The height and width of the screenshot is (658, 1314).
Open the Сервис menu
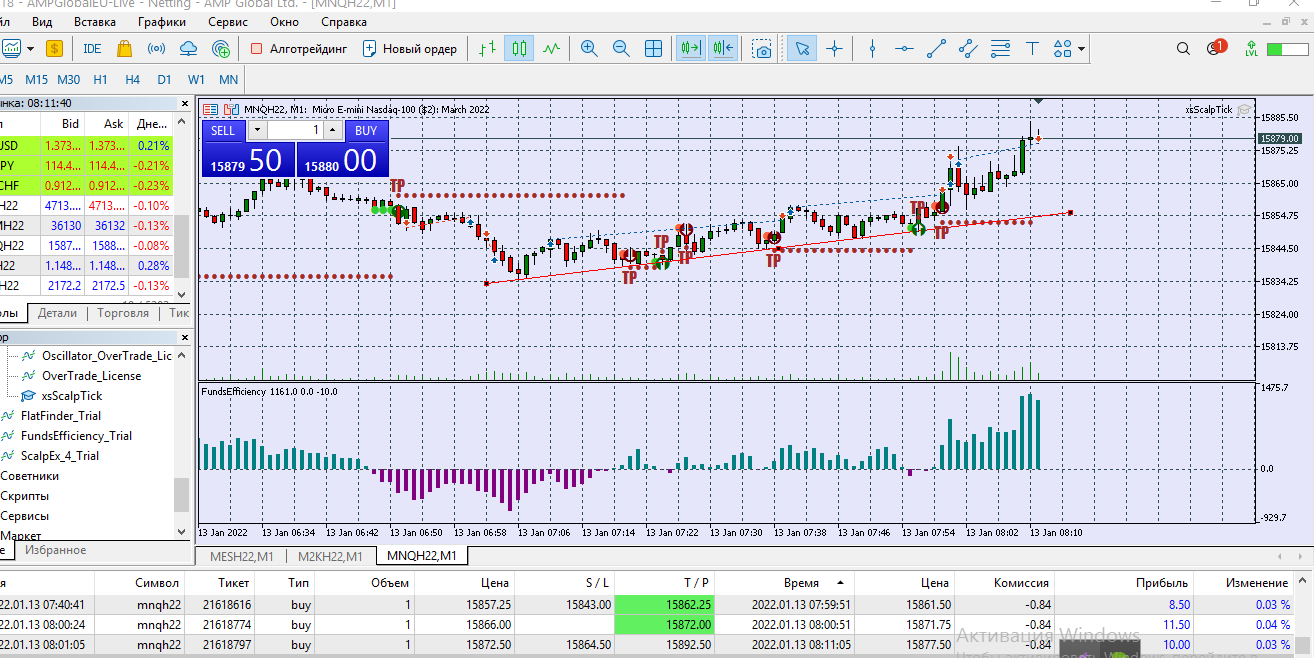click(228, 21)
